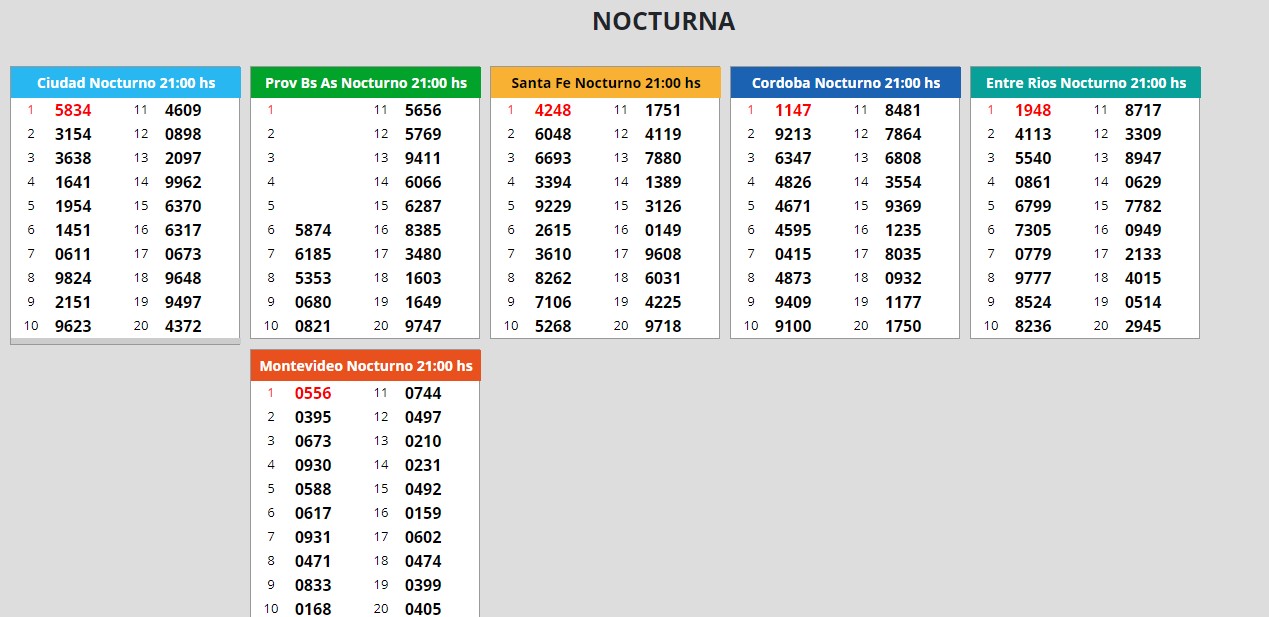Viewport: 1269px width, 617px height.
Task: Select number 5874 in Prov Bs As position 6
Action: (x=313, y=230)
